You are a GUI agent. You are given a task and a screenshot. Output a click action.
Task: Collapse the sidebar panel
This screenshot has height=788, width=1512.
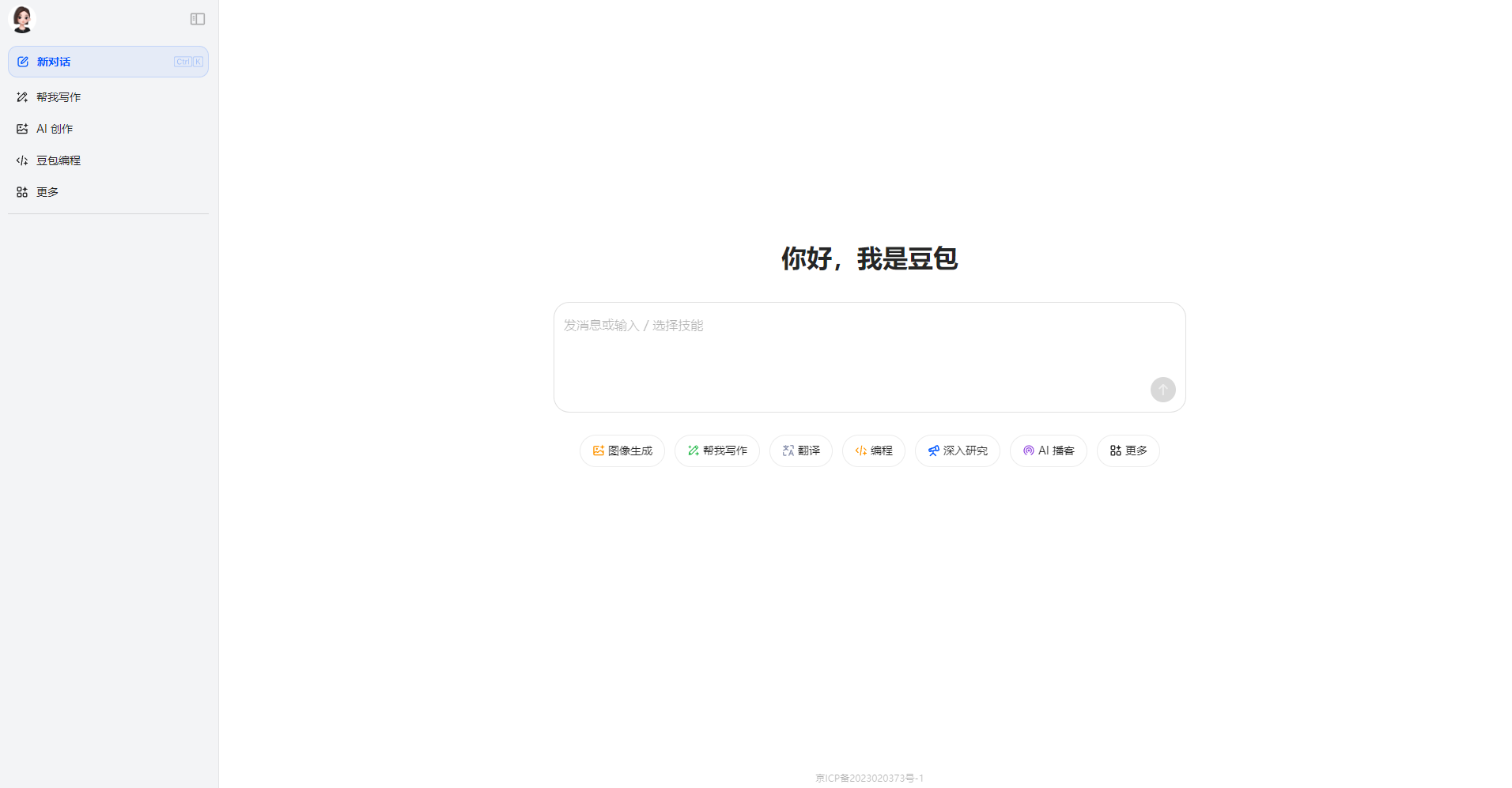(x=197, y=19)
